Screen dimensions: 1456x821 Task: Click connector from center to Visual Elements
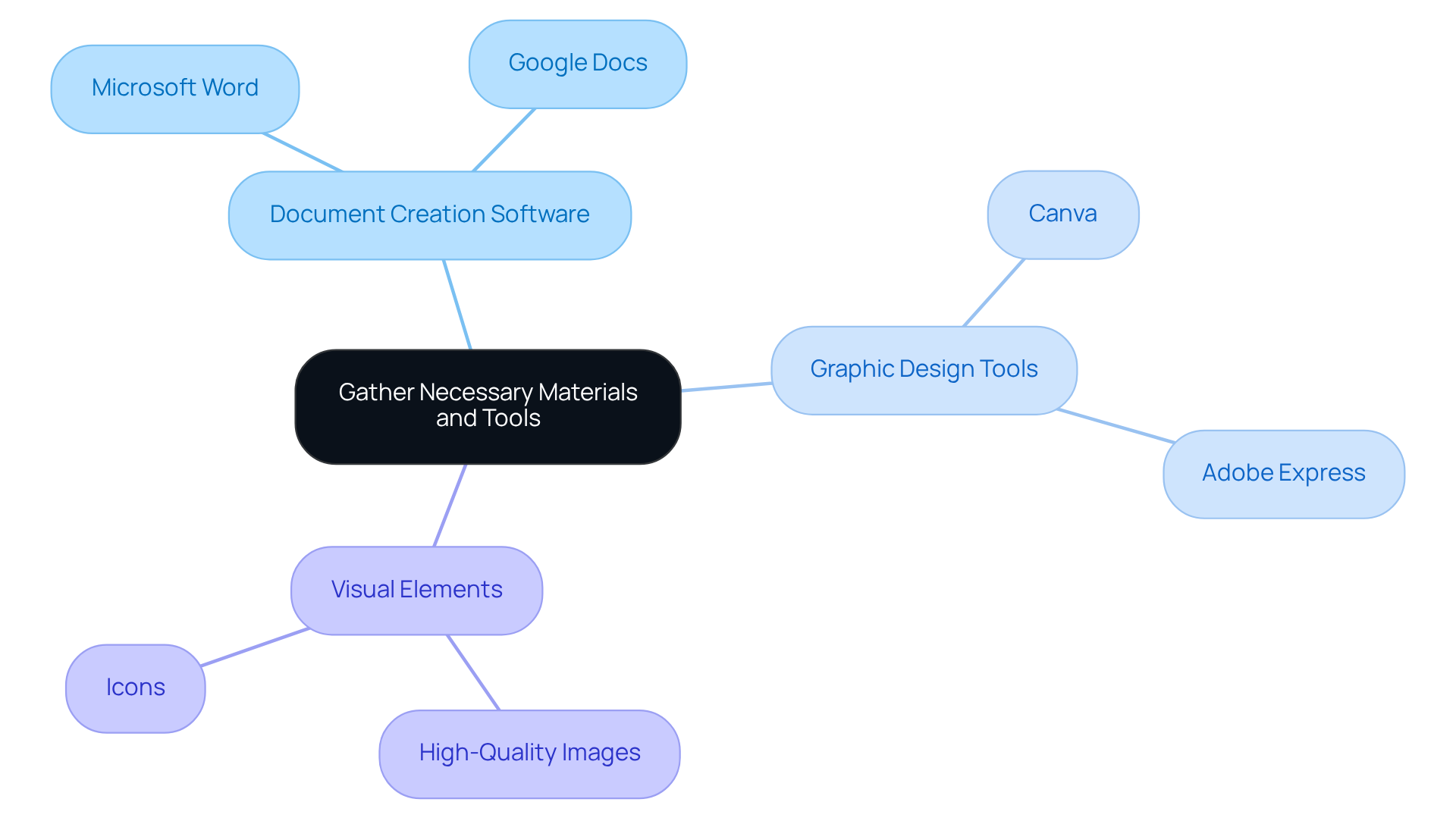pyautogui.click(x=450, y=505)
